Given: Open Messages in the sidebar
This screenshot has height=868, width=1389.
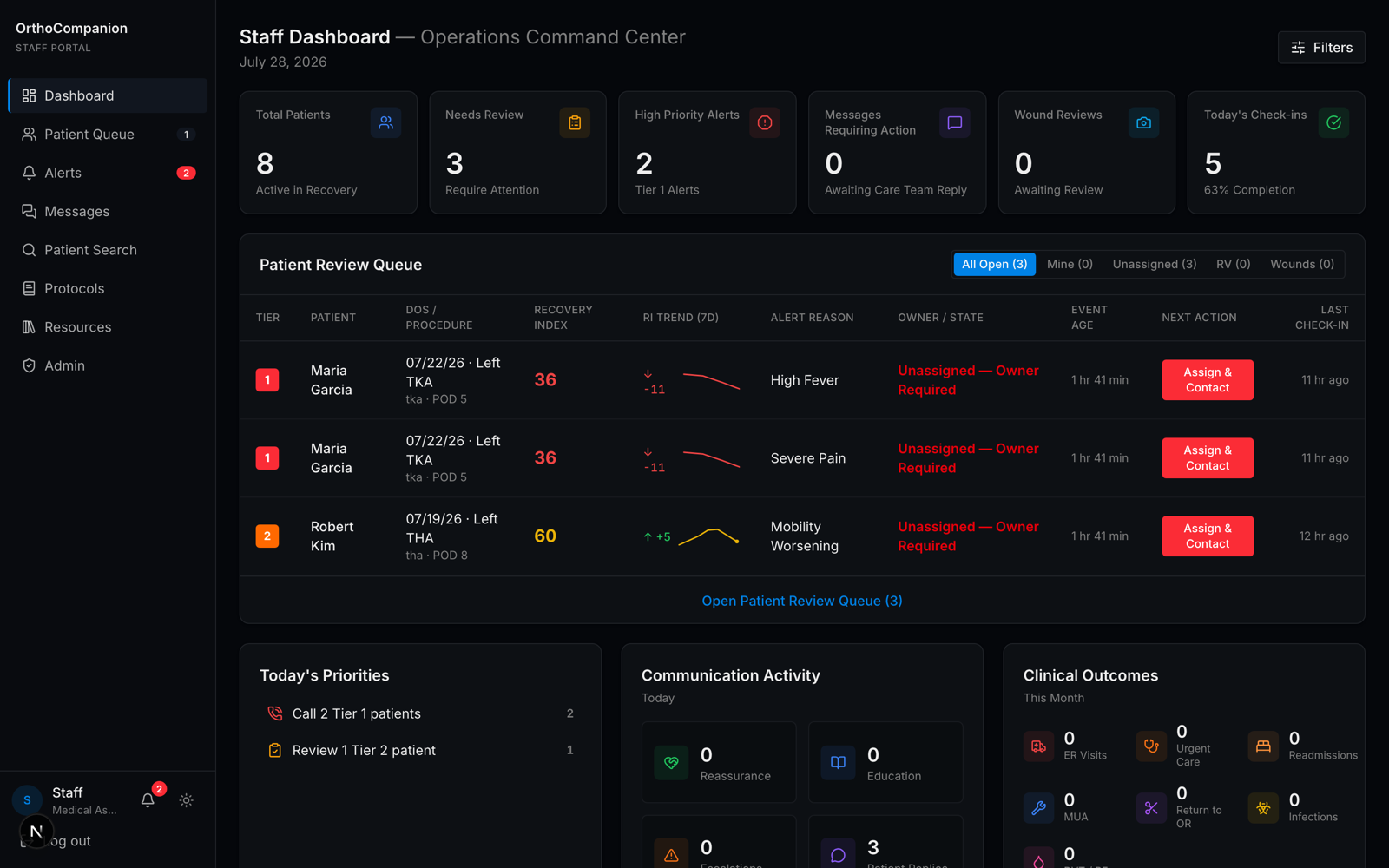Looking at the screenshot, I should 108,211.
